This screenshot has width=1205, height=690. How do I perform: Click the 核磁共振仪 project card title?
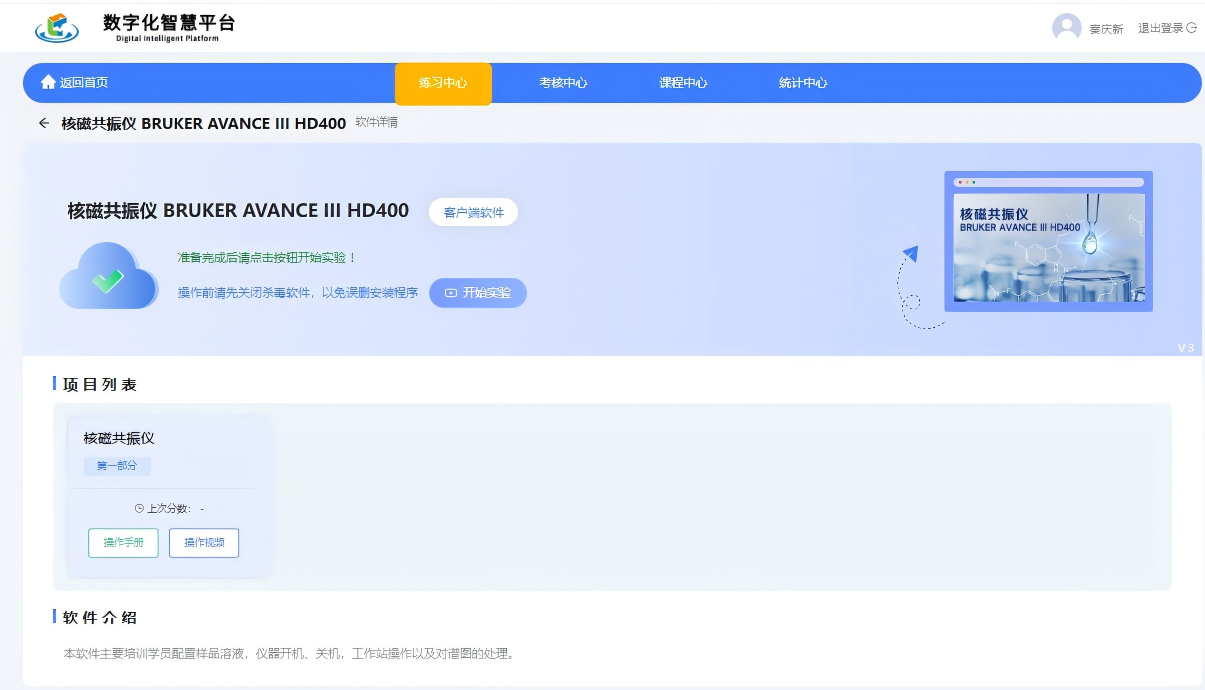click(x=119, y=438)
